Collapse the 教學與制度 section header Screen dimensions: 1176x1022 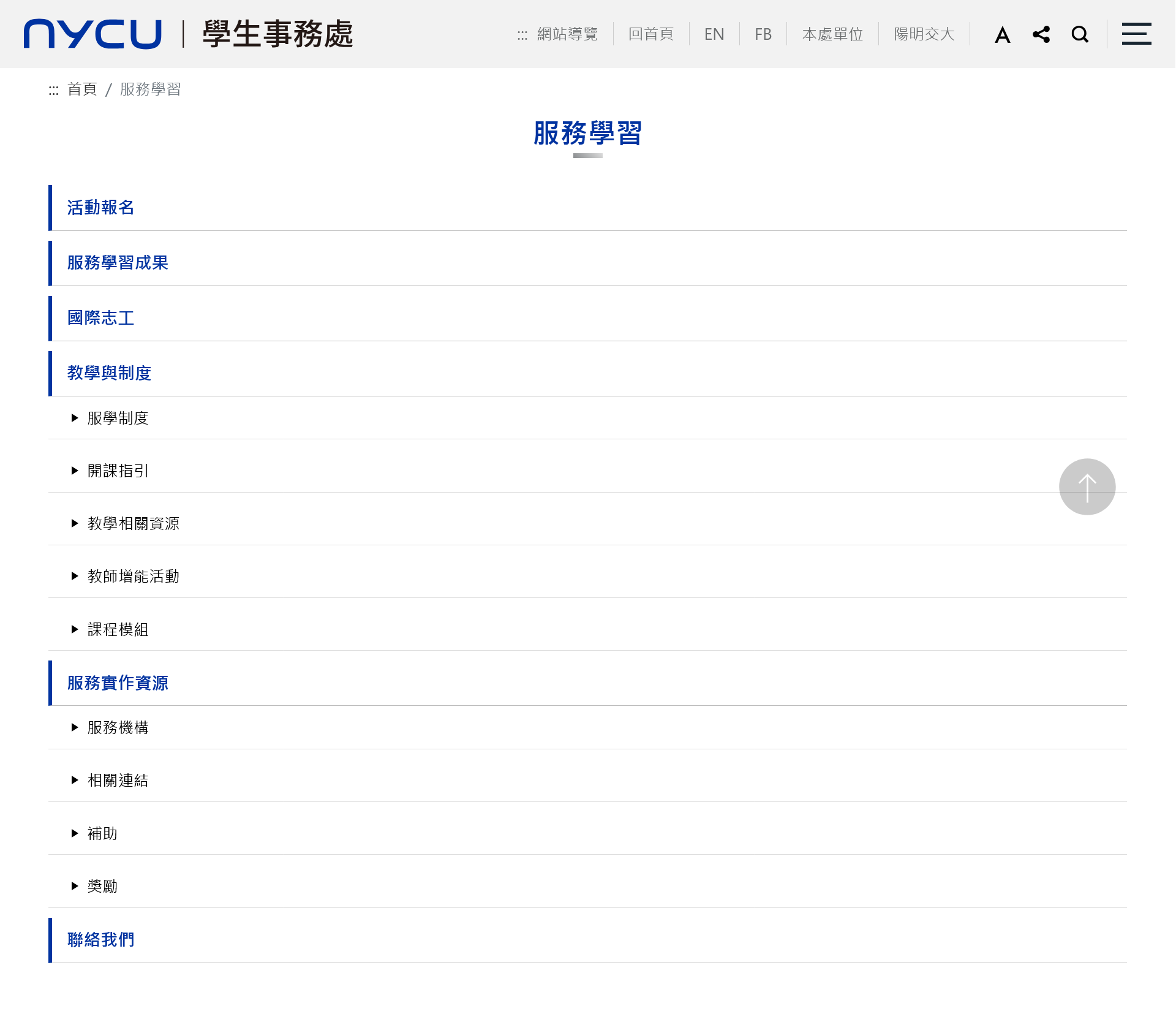pyautogui.click(x=109, y=373)
